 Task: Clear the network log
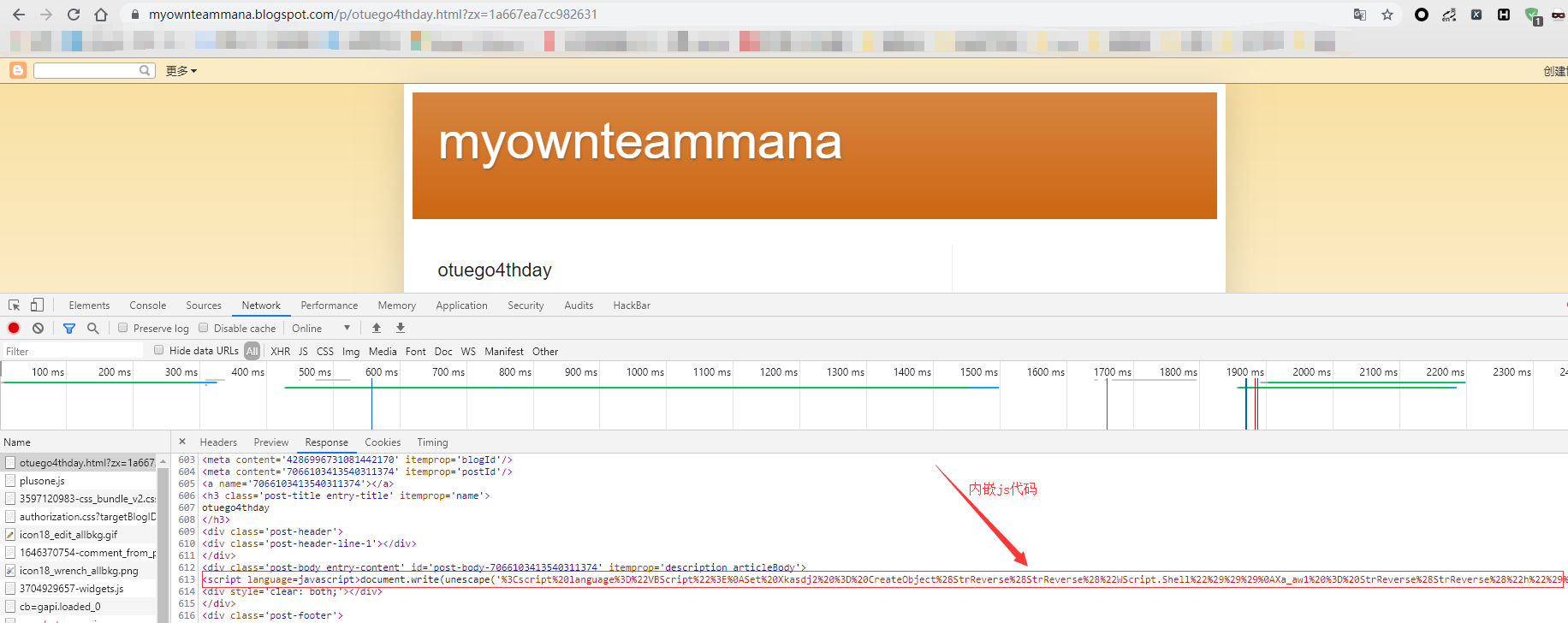pos(38,328)
